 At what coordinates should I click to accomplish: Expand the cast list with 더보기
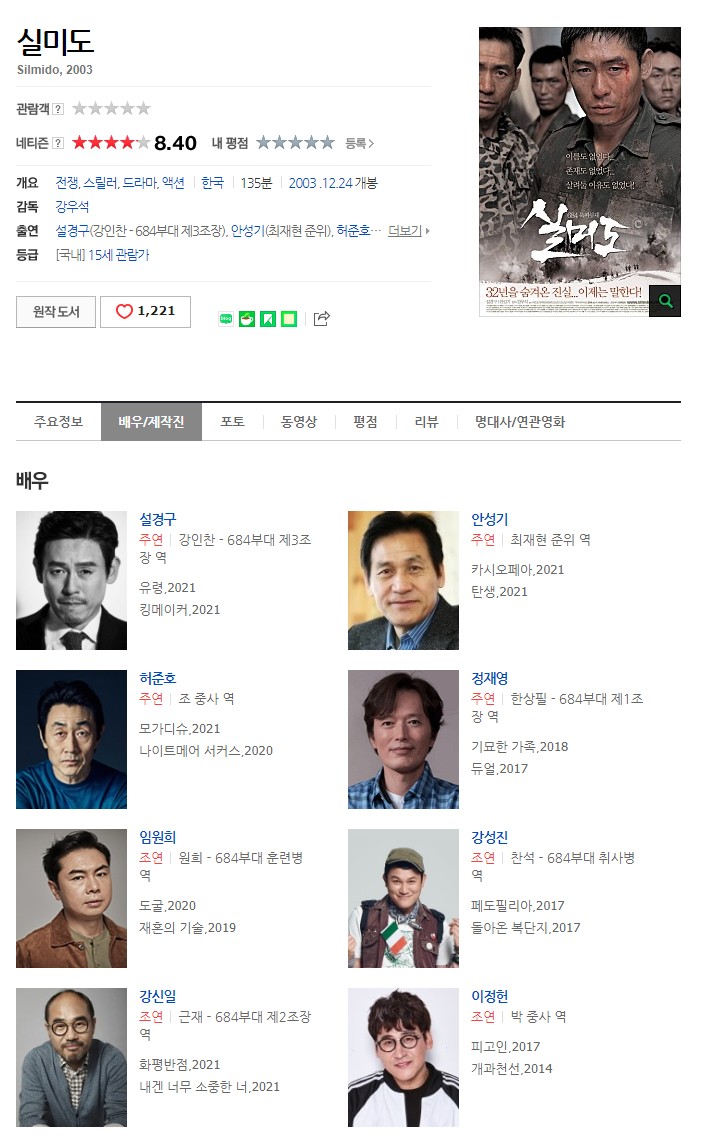pyautogui.click(x=408, y=231)
